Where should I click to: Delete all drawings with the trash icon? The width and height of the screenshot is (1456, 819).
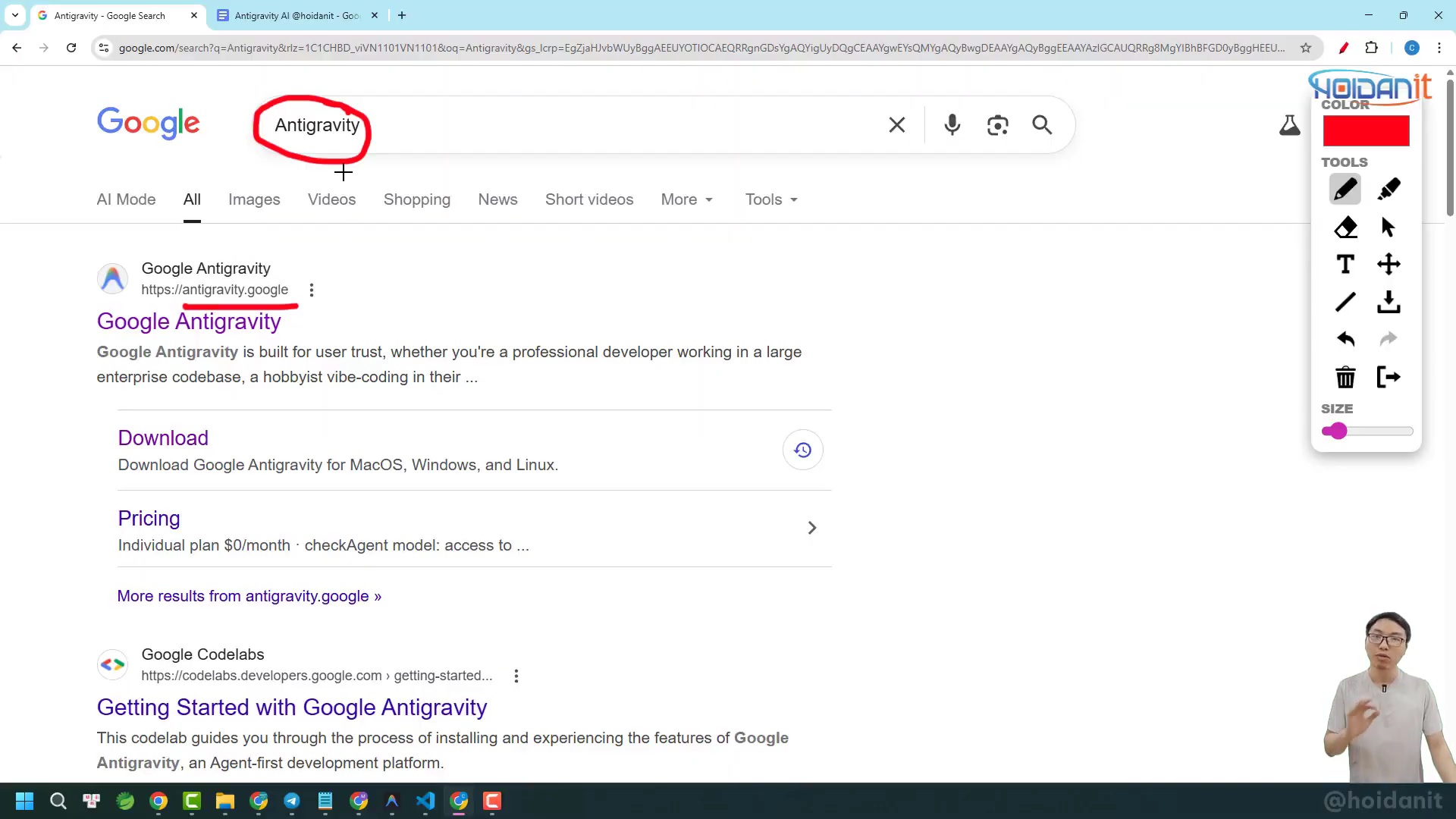[x=1345, y=377]
